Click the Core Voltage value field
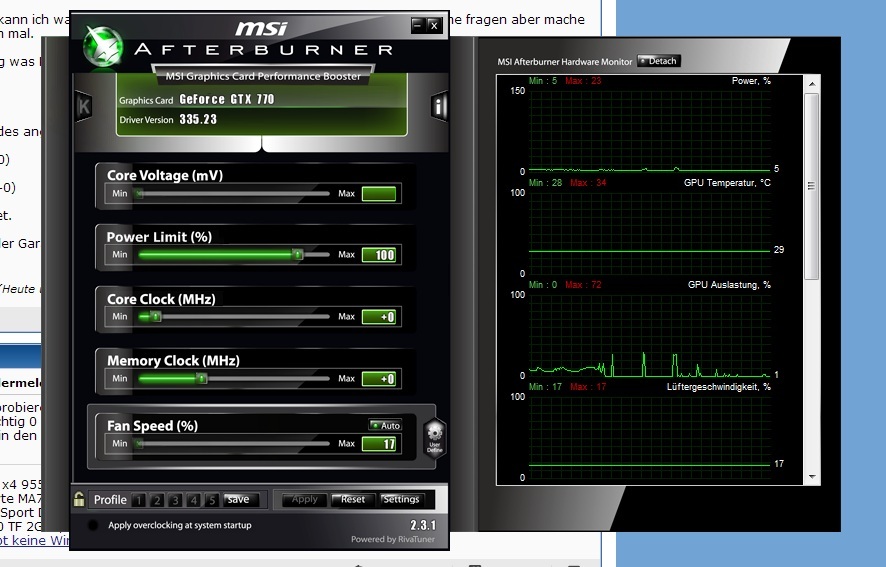The height and width of the screenshot is (567, 886). (379, 194)
